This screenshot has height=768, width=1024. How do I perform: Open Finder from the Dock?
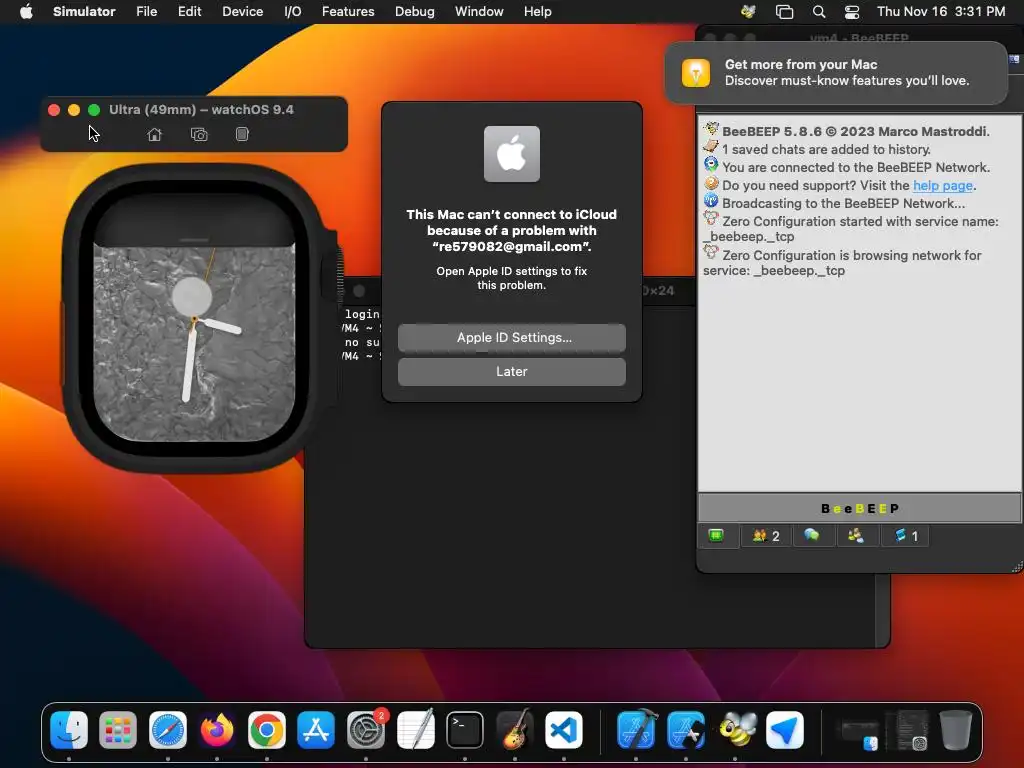pos(69,729)
